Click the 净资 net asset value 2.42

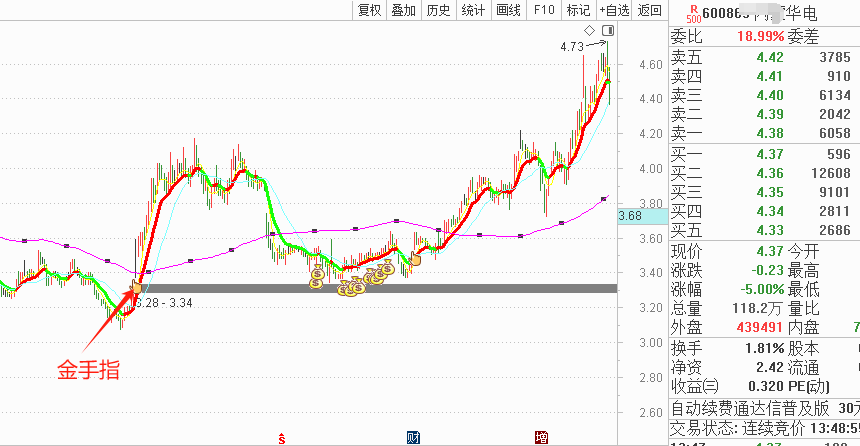click(770, 368)
